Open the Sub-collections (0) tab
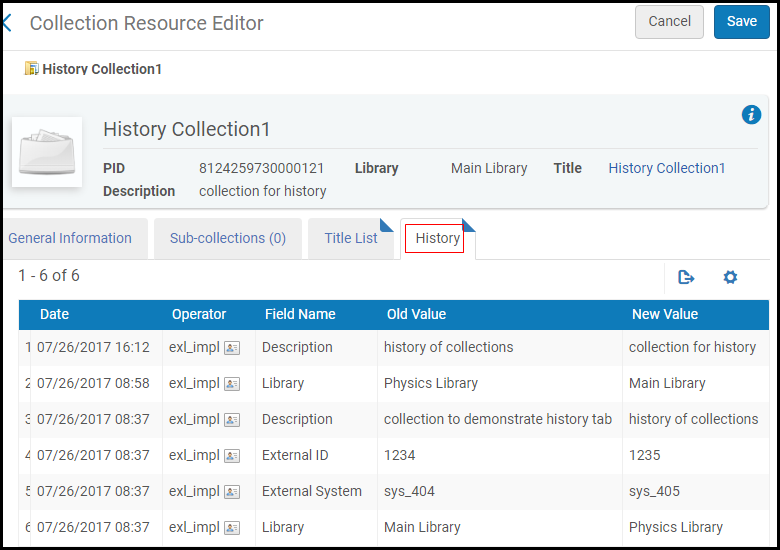This screenshot has width=780, height=550. [228, 238]
